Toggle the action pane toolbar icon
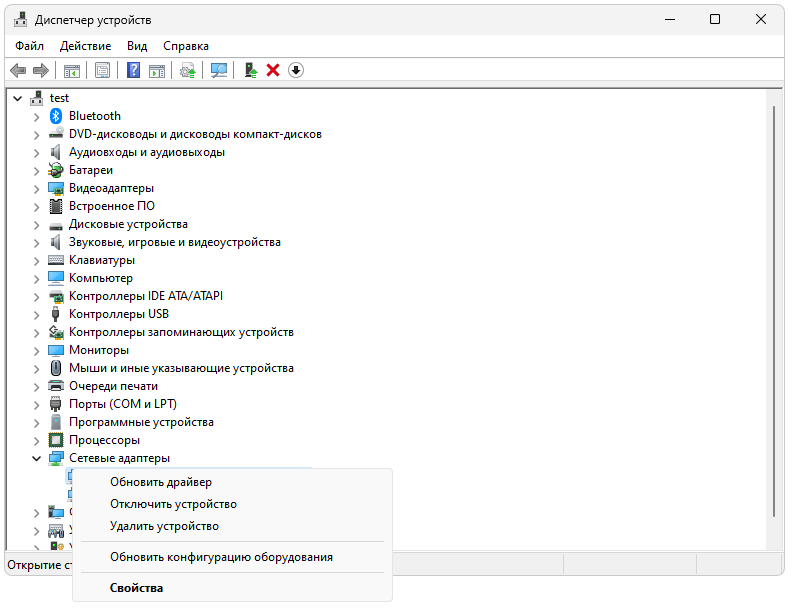Viewport: 793px width, 608px height. [x=157, y=70]
